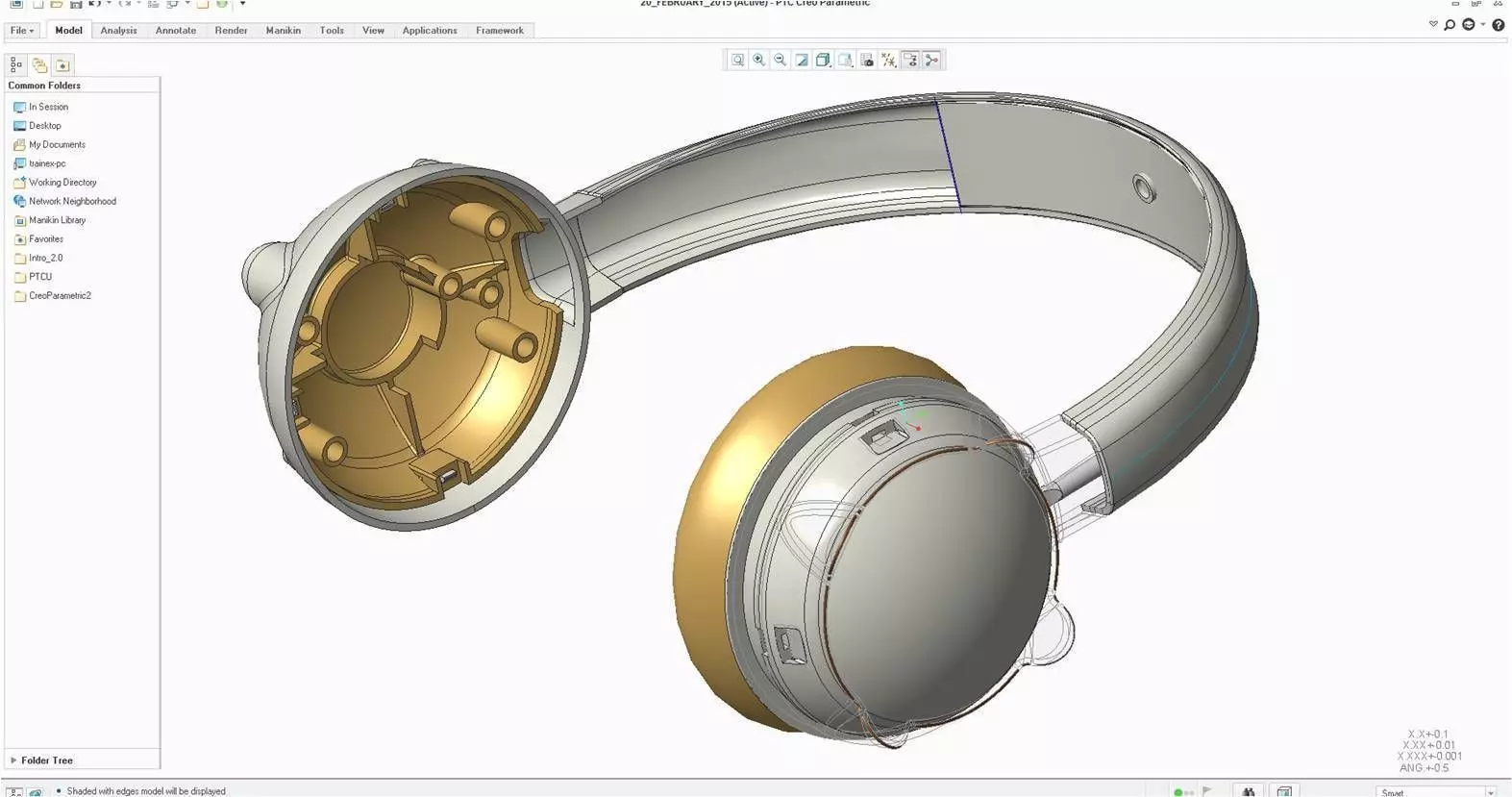Click the 'Shaded with edges' status message
1512x797 pixels.
(146, 791)
